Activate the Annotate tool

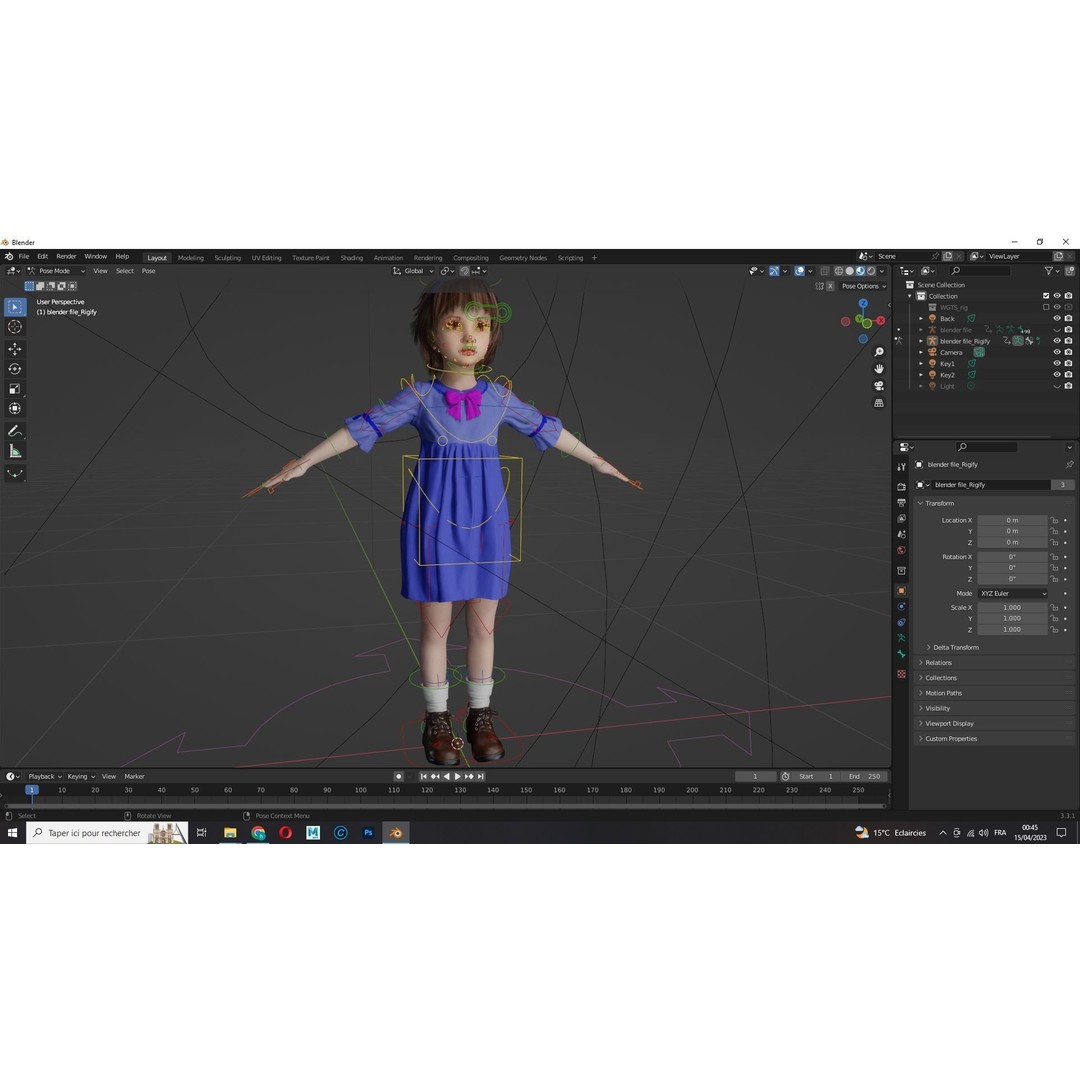pos(14,431)
